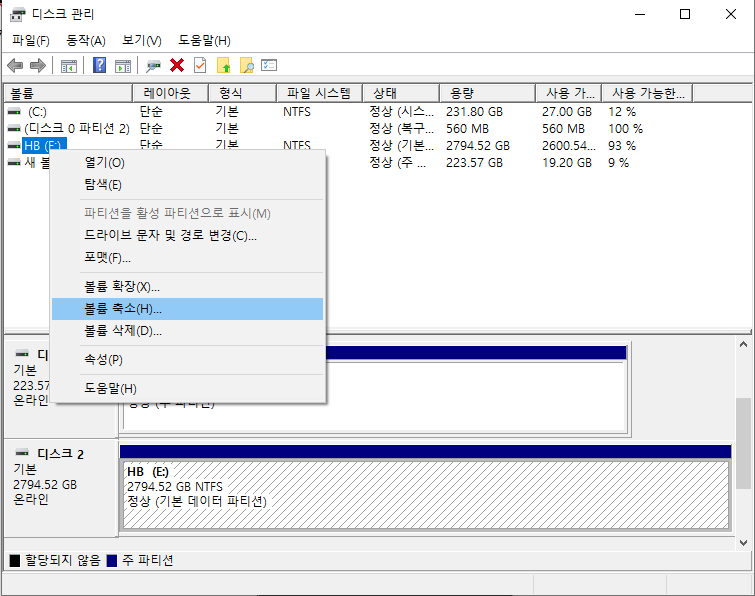Click the 2794.52 GB capacity cell in list
Screen dimensions: 755x596
[478, 145]
